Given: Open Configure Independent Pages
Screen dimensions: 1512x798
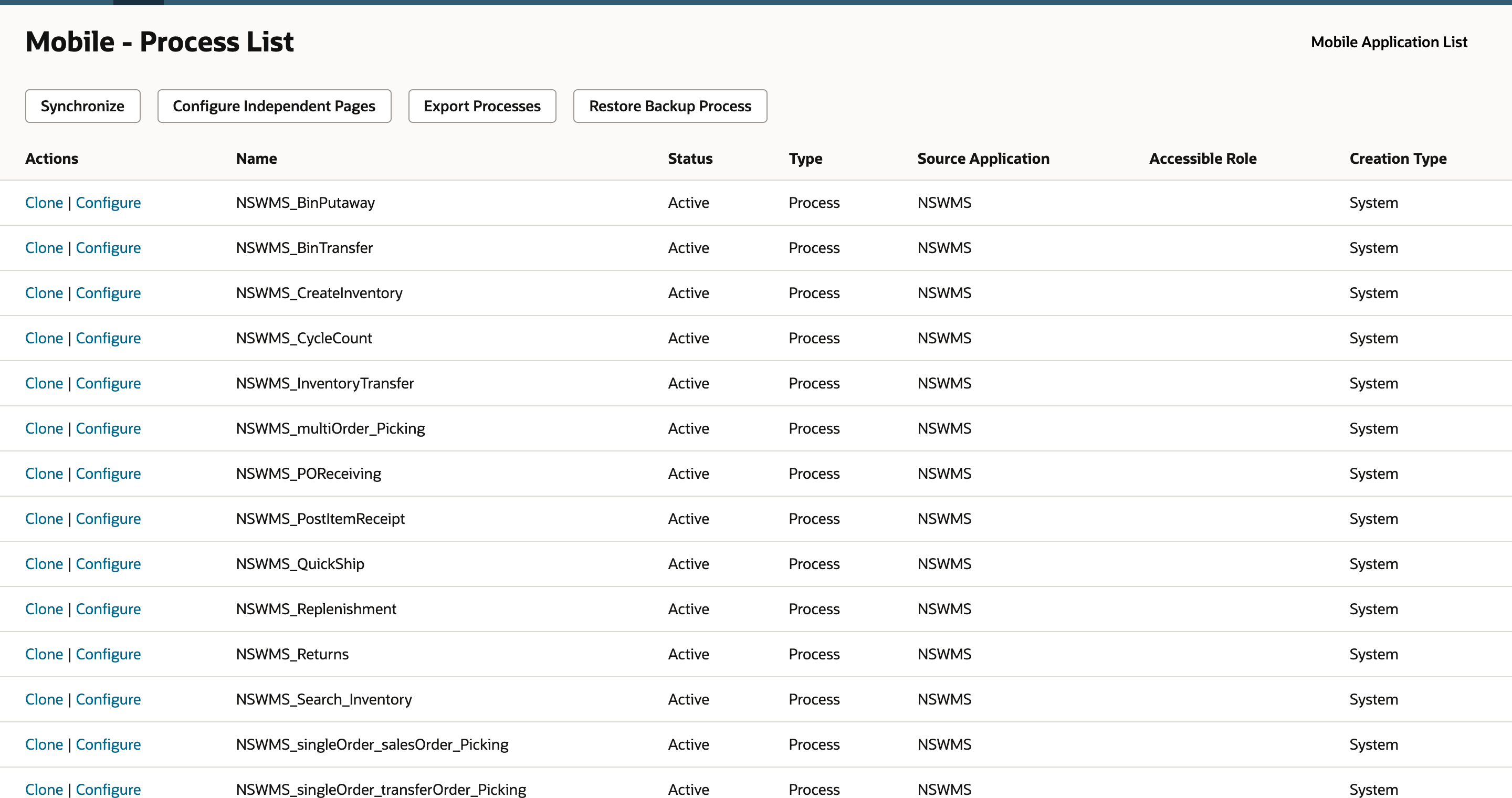Looking at the screenshot, I should 274,106.
